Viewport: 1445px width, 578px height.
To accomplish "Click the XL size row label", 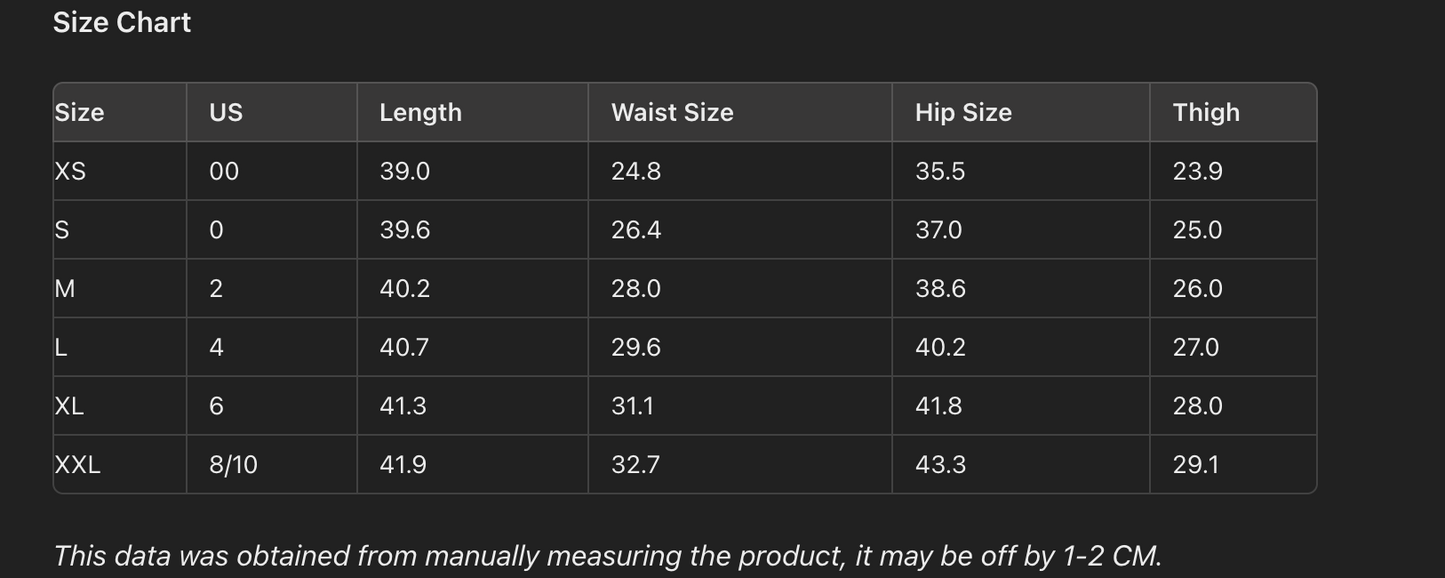I will click(69, 406).
